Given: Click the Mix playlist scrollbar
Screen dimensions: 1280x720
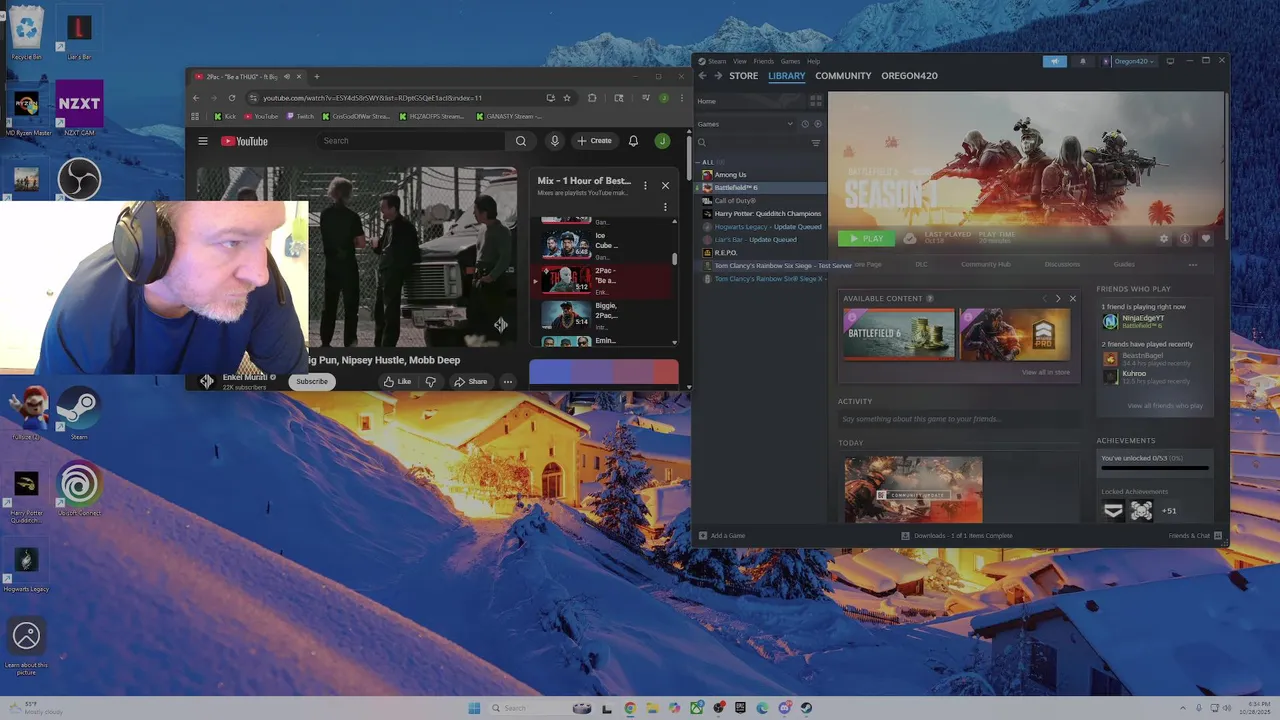Looking at the screenshot, I should tap(674, 259).
